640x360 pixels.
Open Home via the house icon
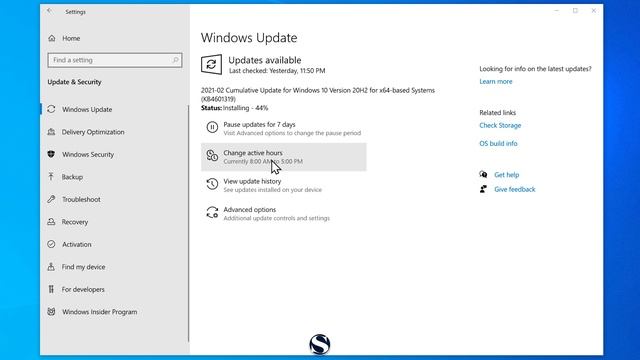[x=51, y=38]
